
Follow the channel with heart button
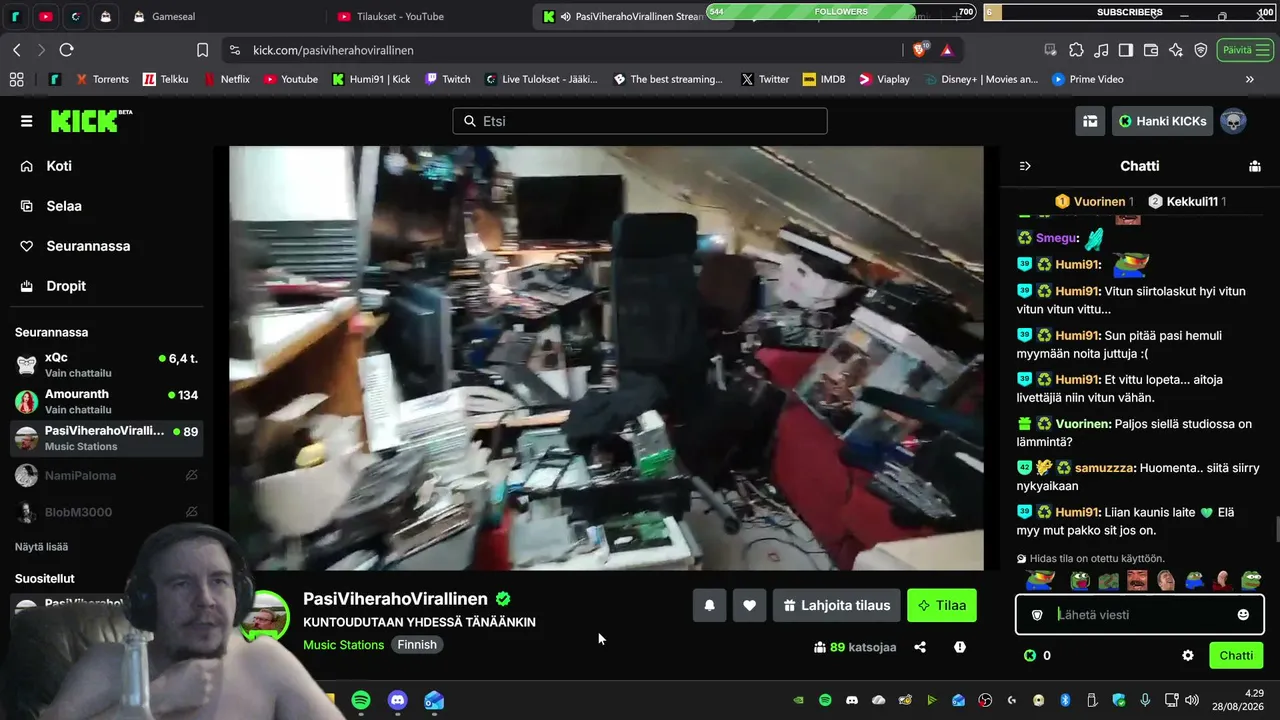tap(749, 605)
